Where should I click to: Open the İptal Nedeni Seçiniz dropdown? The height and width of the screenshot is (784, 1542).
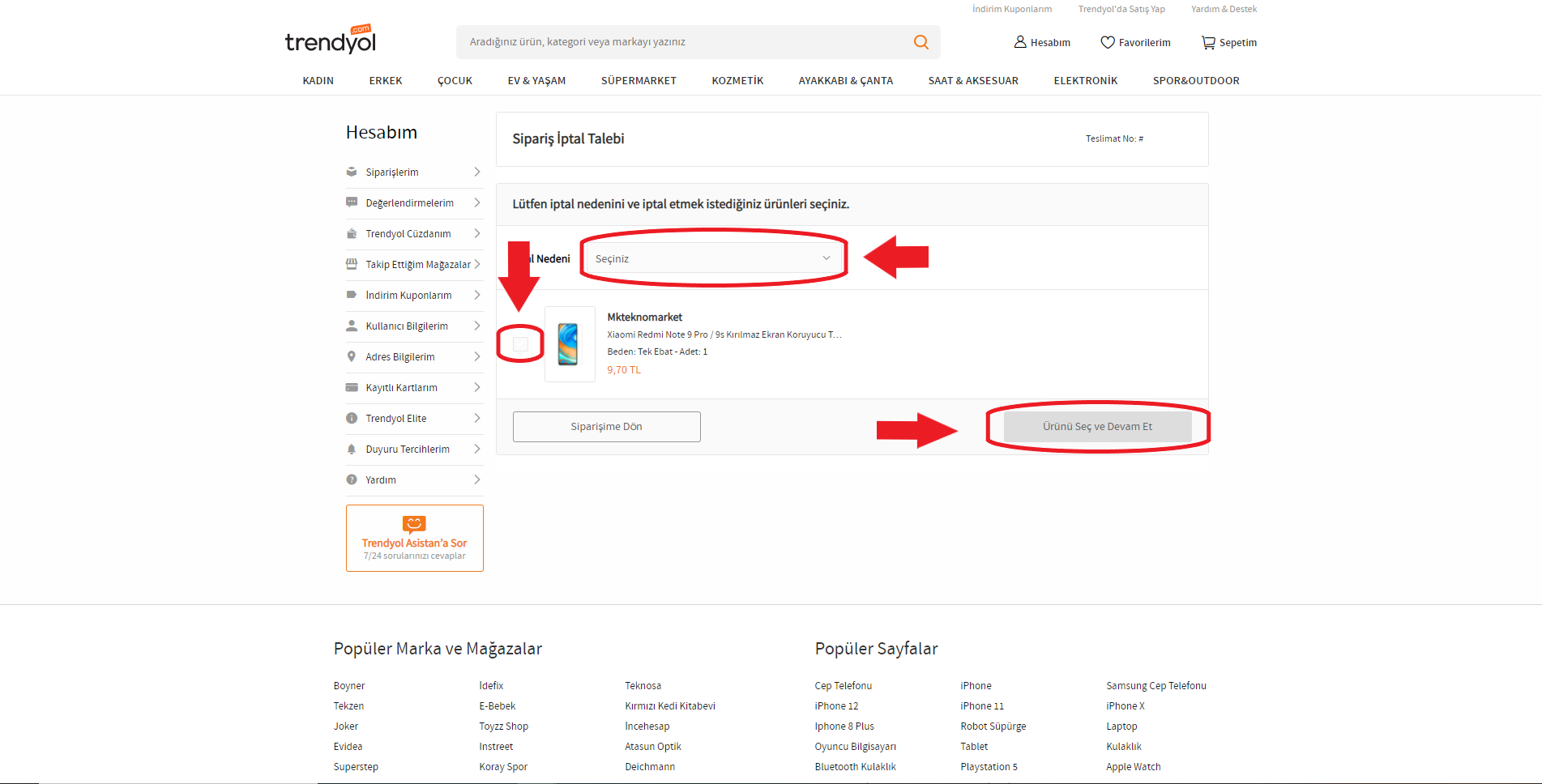(x=713, y=258)
